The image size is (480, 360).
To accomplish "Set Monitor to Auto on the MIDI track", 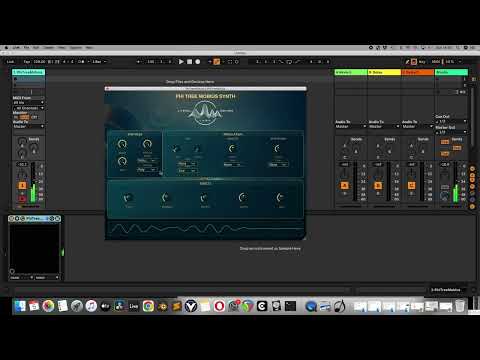I will [x=24, y=117].
